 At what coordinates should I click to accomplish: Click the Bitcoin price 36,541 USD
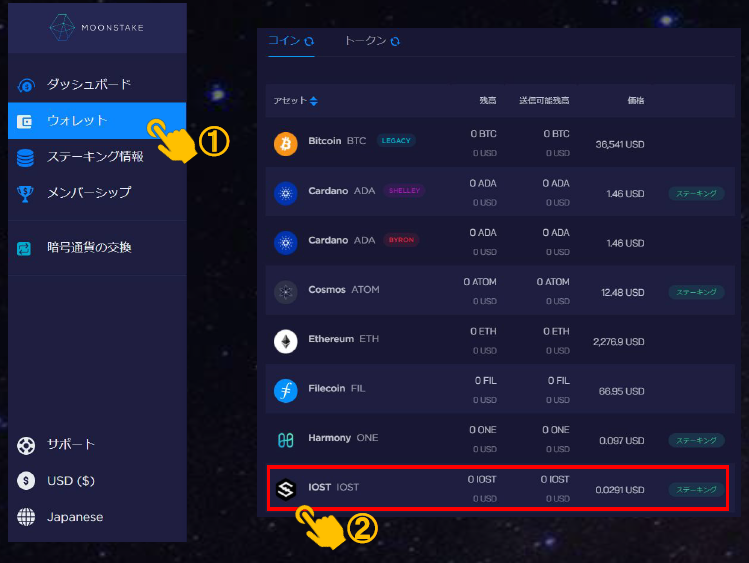click(620, 144)
